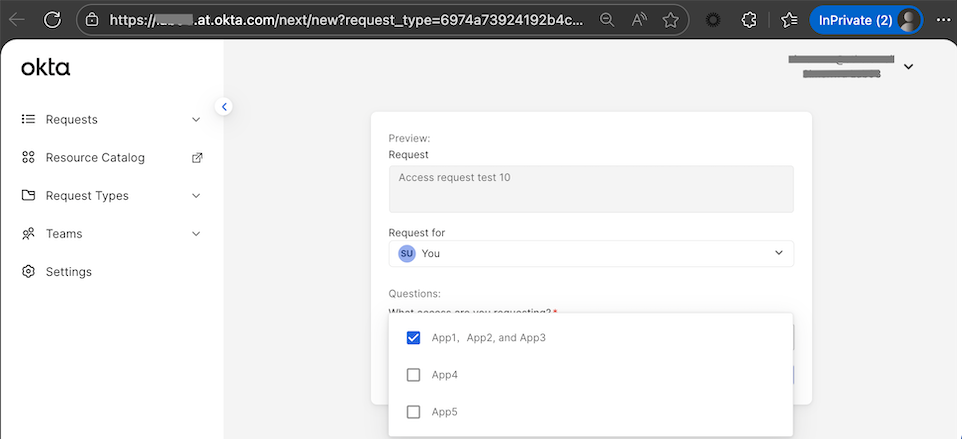
Task: Expand the Requests chevron
Action: point(196,120)
